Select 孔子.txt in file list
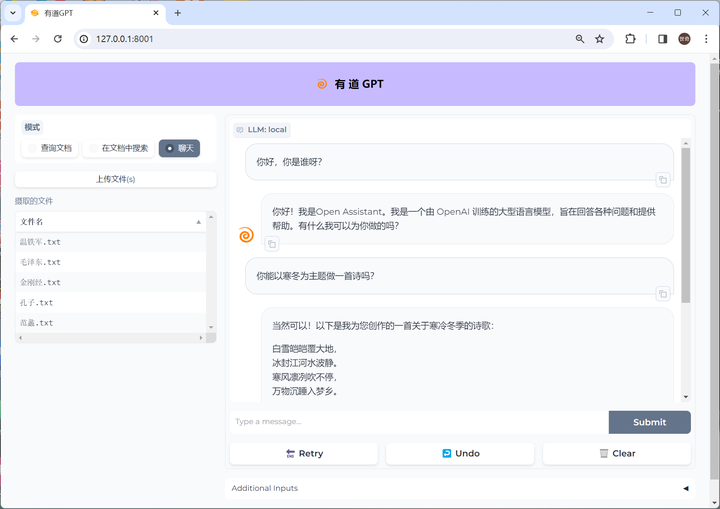The width and height of the screenshot is (720, 509). [111, 303]
